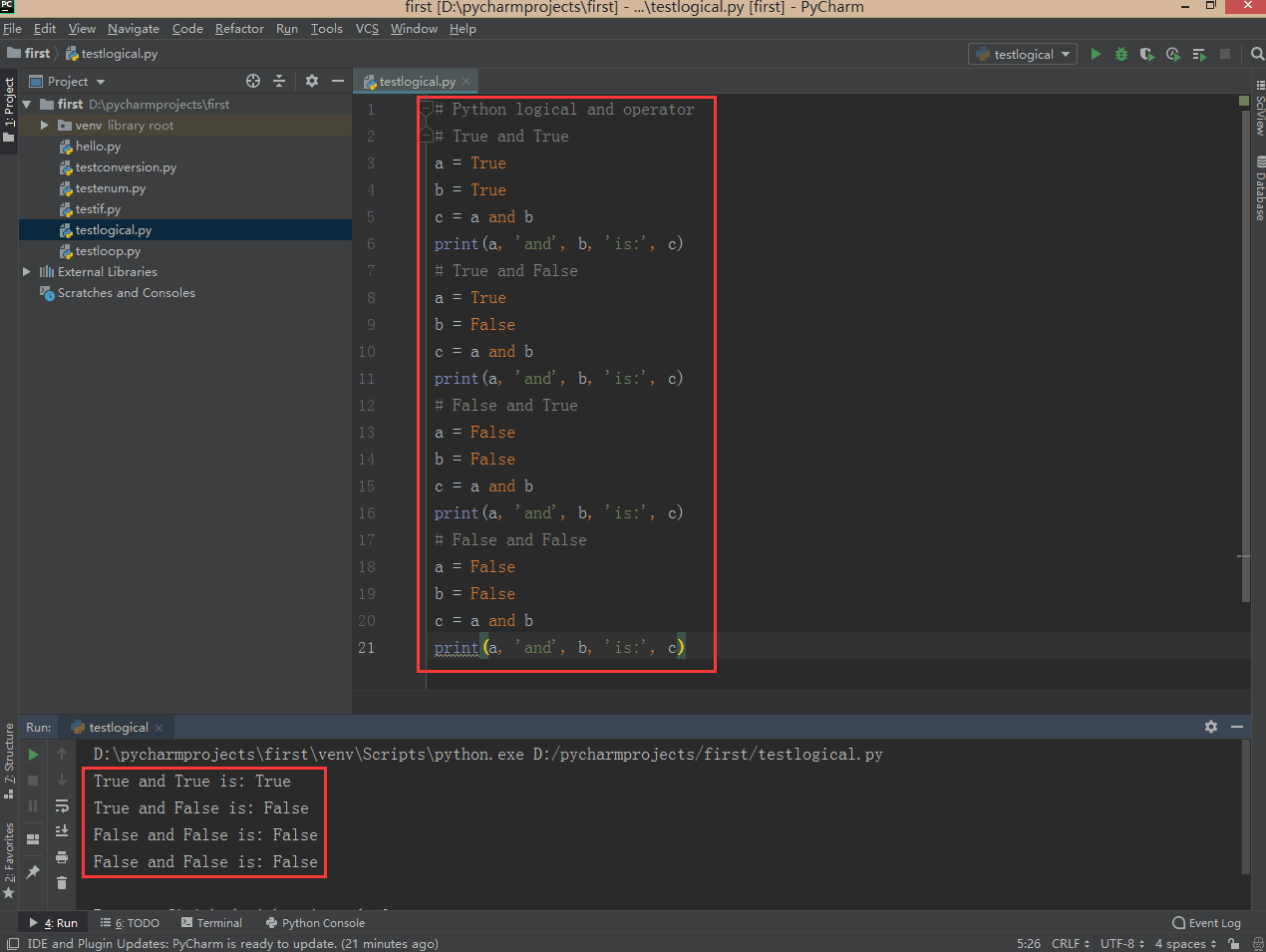Open the Event Log
The height and width of the screenshot is (952, 1266).
click(x=1206, y=923)
